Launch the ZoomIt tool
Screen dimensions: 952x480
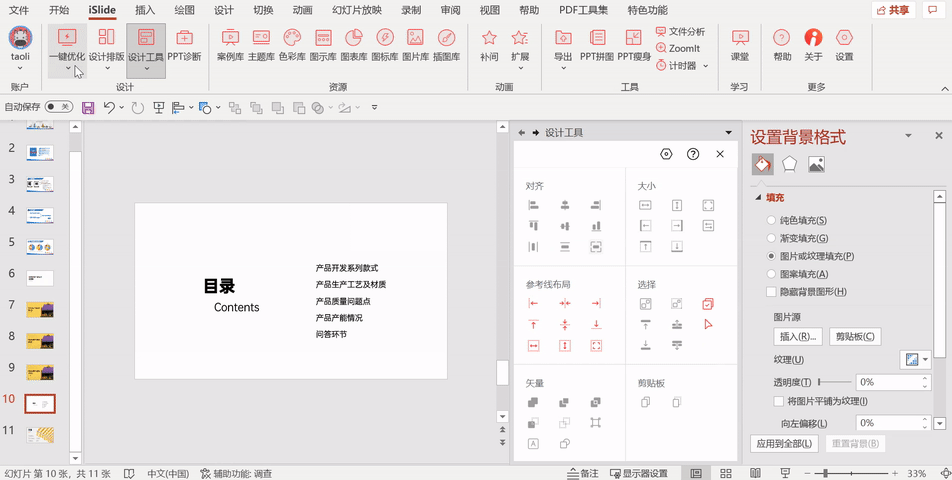[x=678, y=49]
